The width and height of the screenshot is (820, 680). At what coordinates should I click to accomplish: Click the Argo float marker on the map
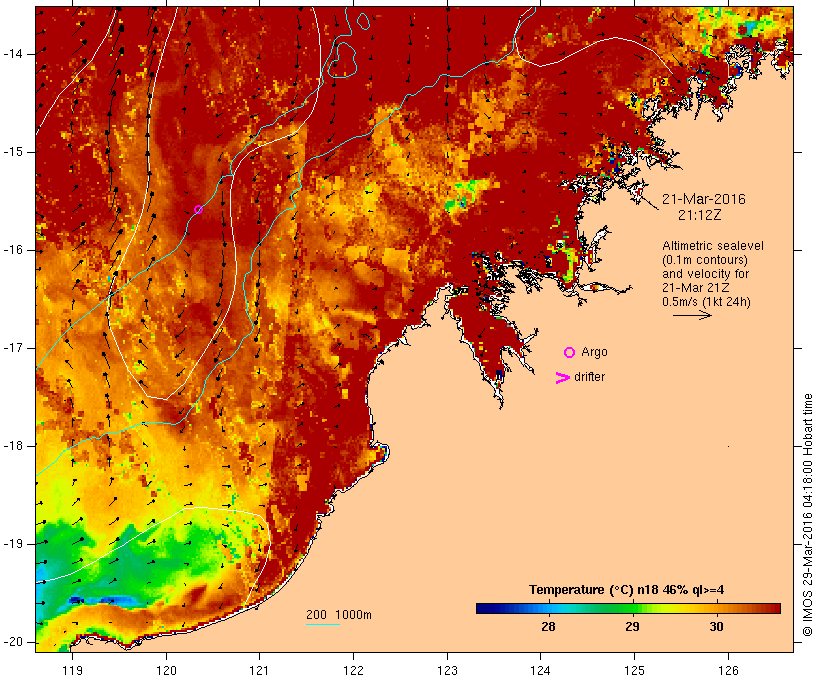[x=198, y=210]
